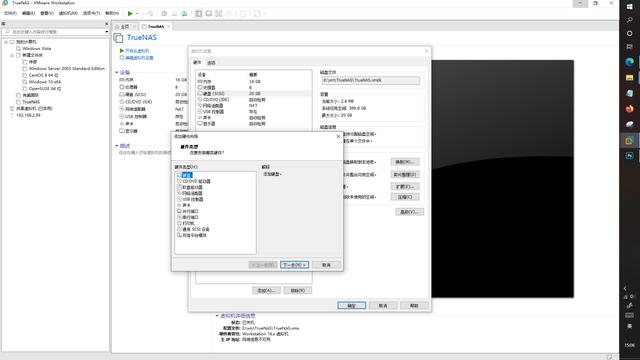Screen dimensions: 640x360
Task: Open the Edit menu
Action: pyautogui.click(x=28, y=13)
